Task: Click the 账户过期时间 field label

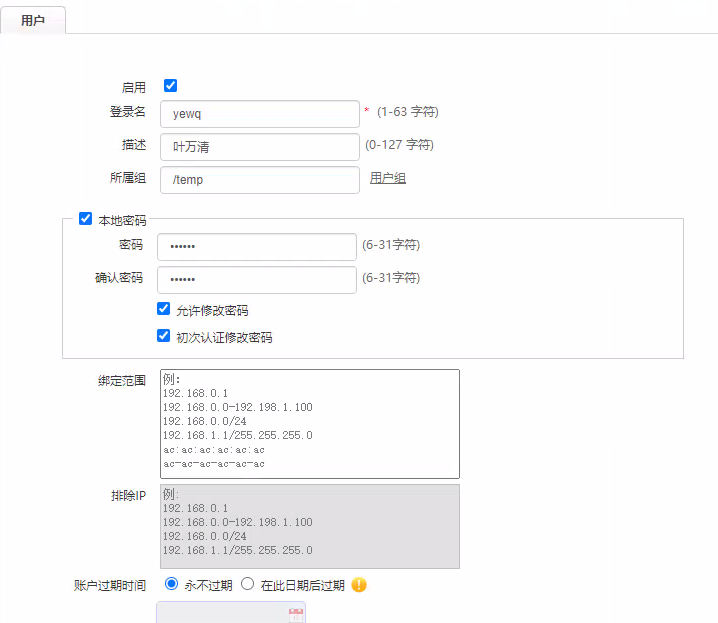Action: pyautogui.click(x=110, y=585)
